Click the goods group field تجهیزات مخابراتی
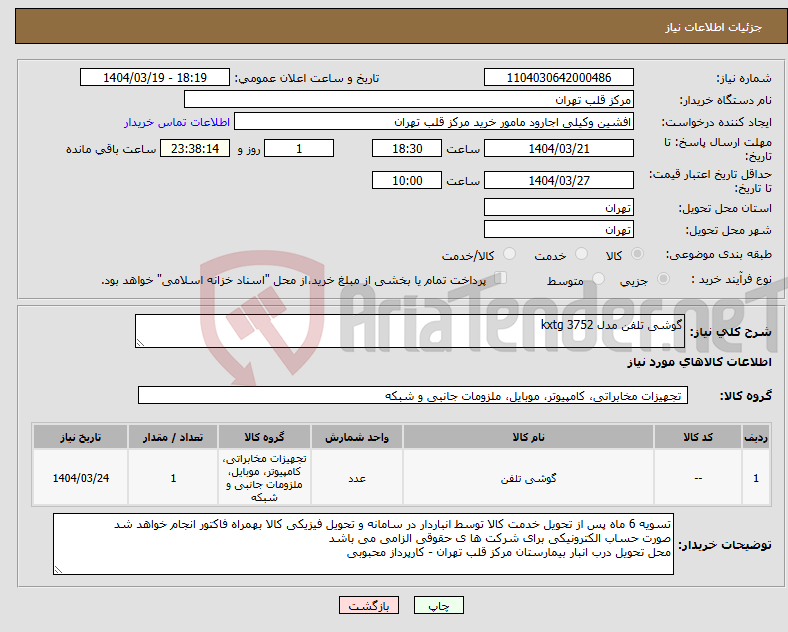This screenshot has width=788, height=632. 413,395
